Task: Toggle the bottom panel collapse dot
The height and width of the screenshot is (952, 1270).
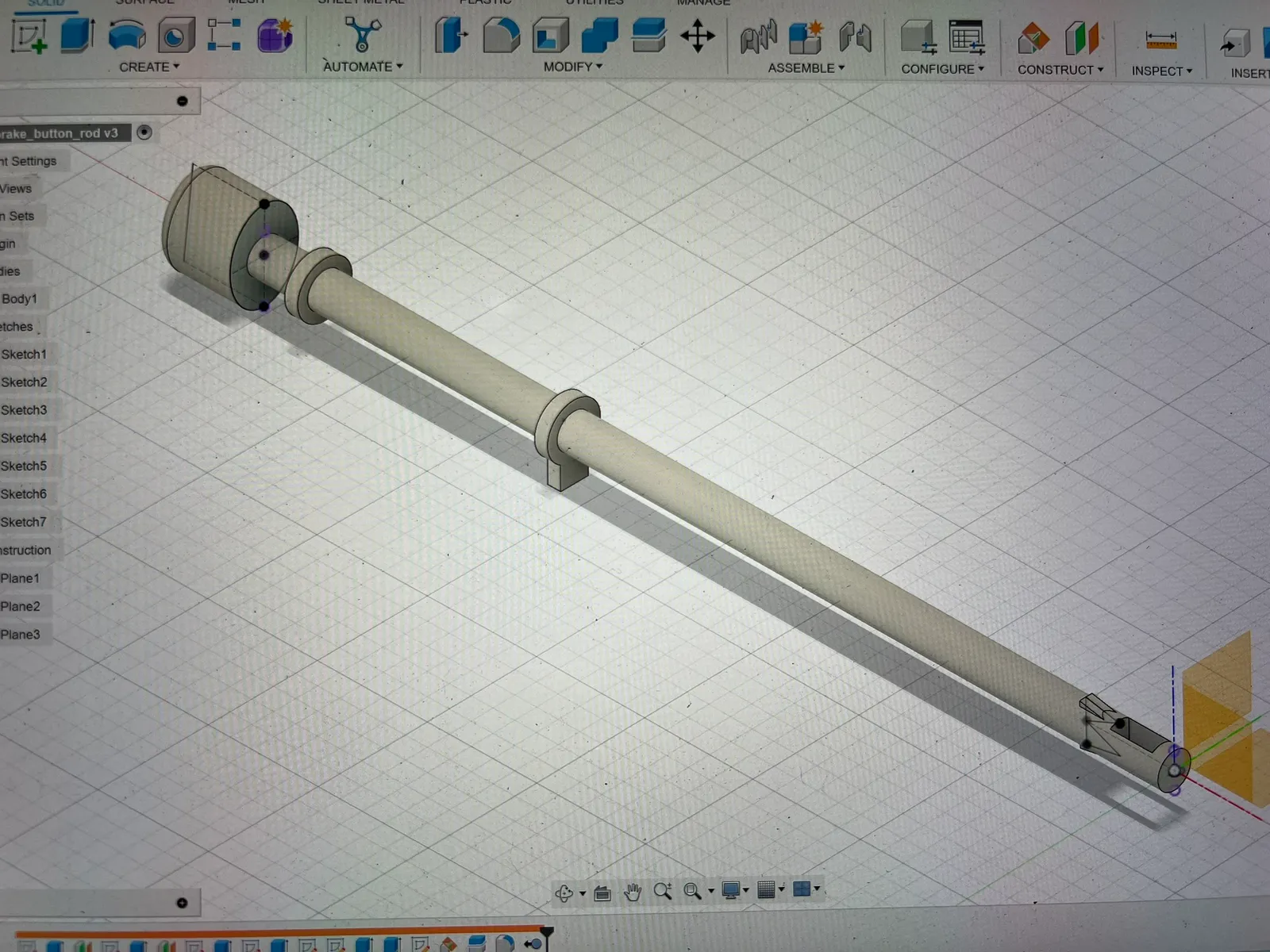Action: [182, 903]
